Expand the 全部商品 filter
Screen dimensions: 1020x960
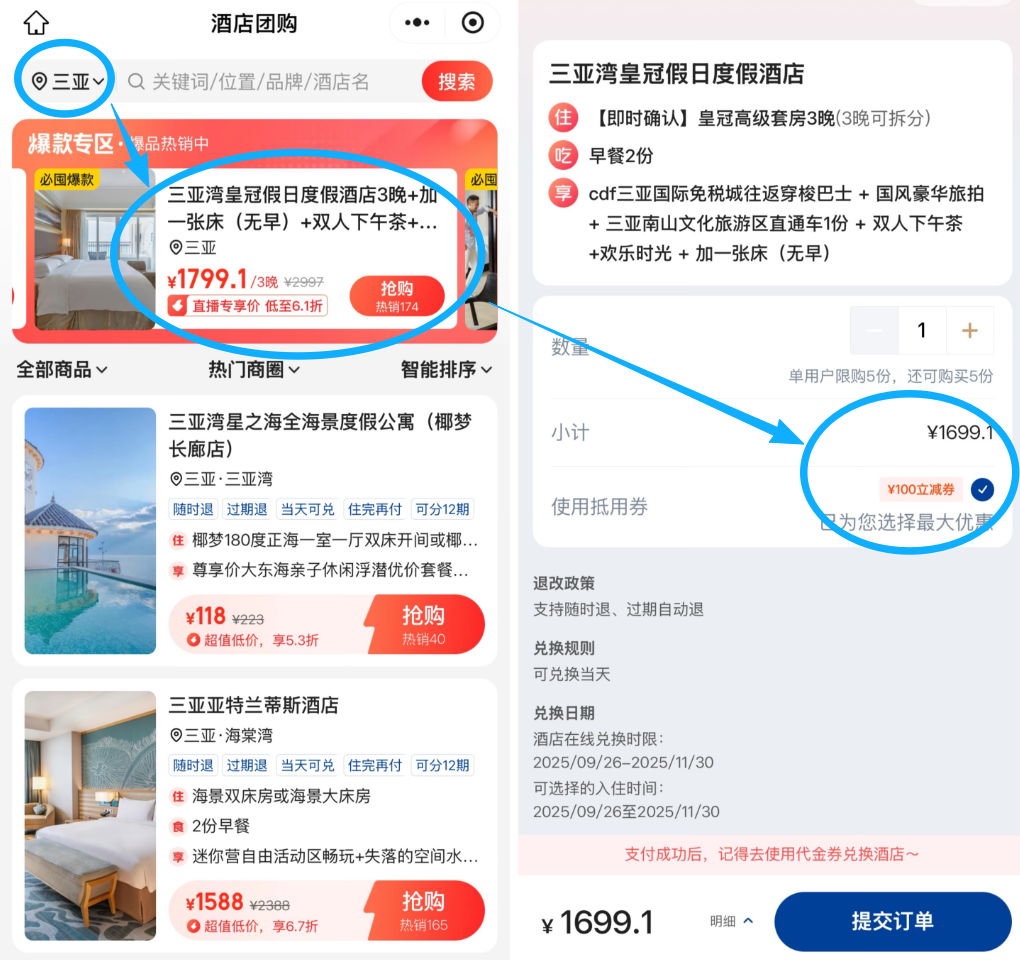pyautogui.click(x=62, y=369)
